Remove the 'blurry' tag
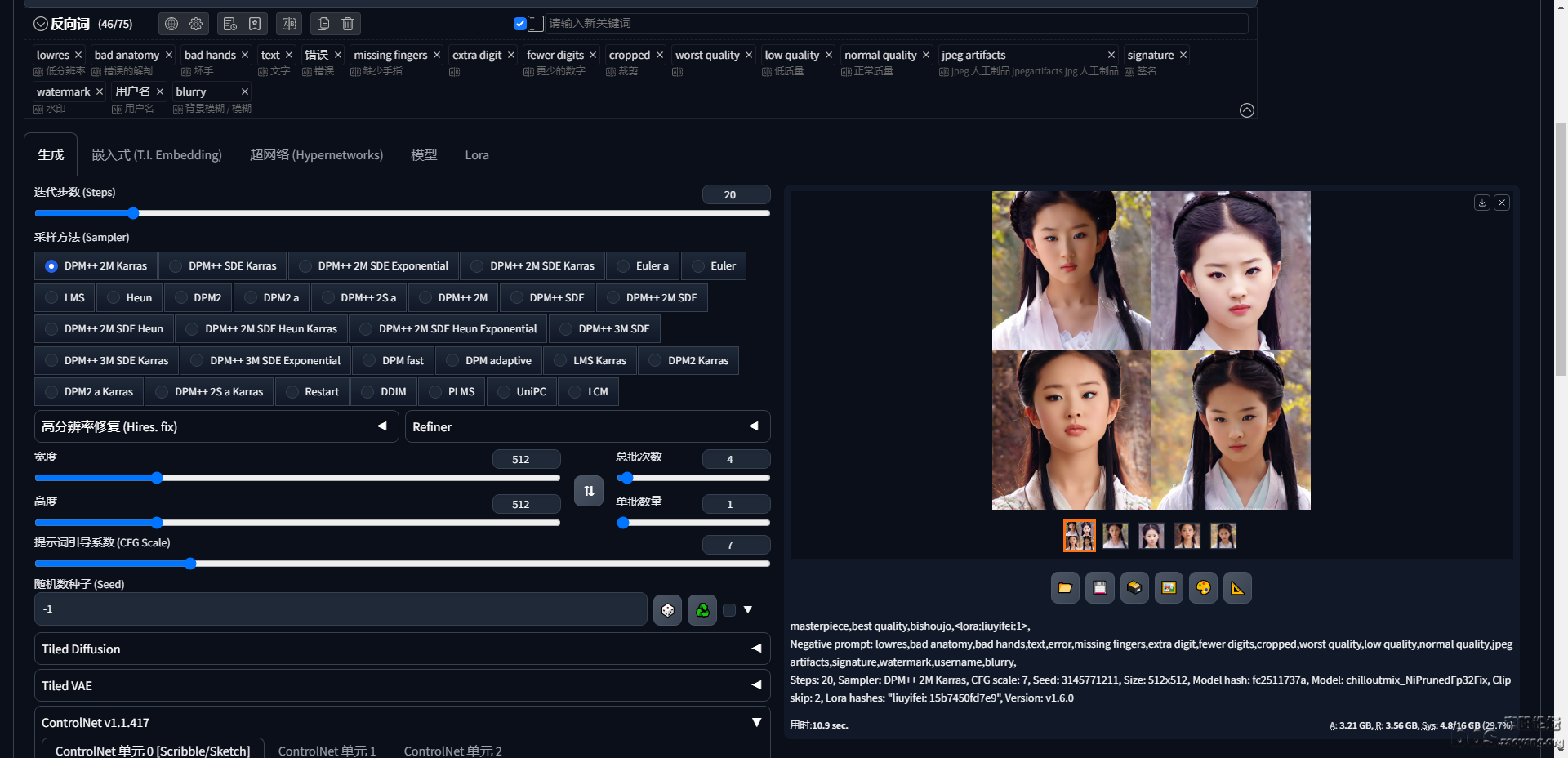The width and height of the screenshot is (1568, 758). point(245,91)
